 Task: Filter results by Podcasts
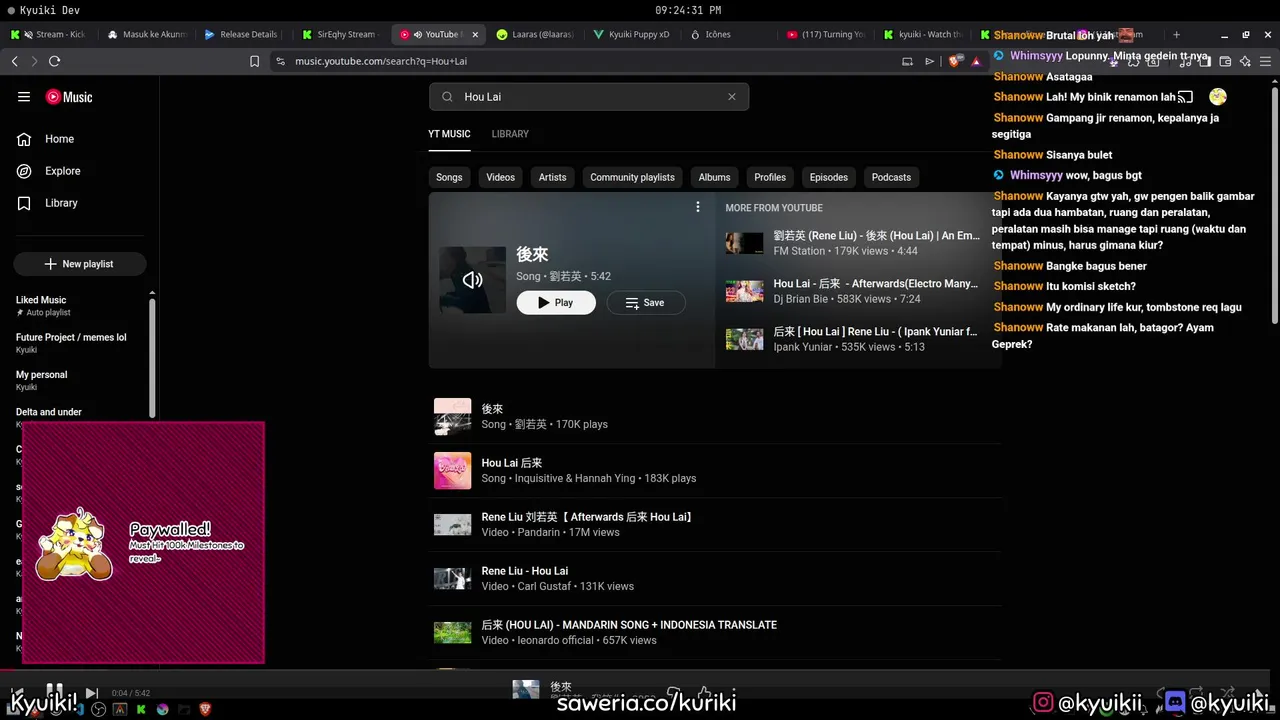891,177
